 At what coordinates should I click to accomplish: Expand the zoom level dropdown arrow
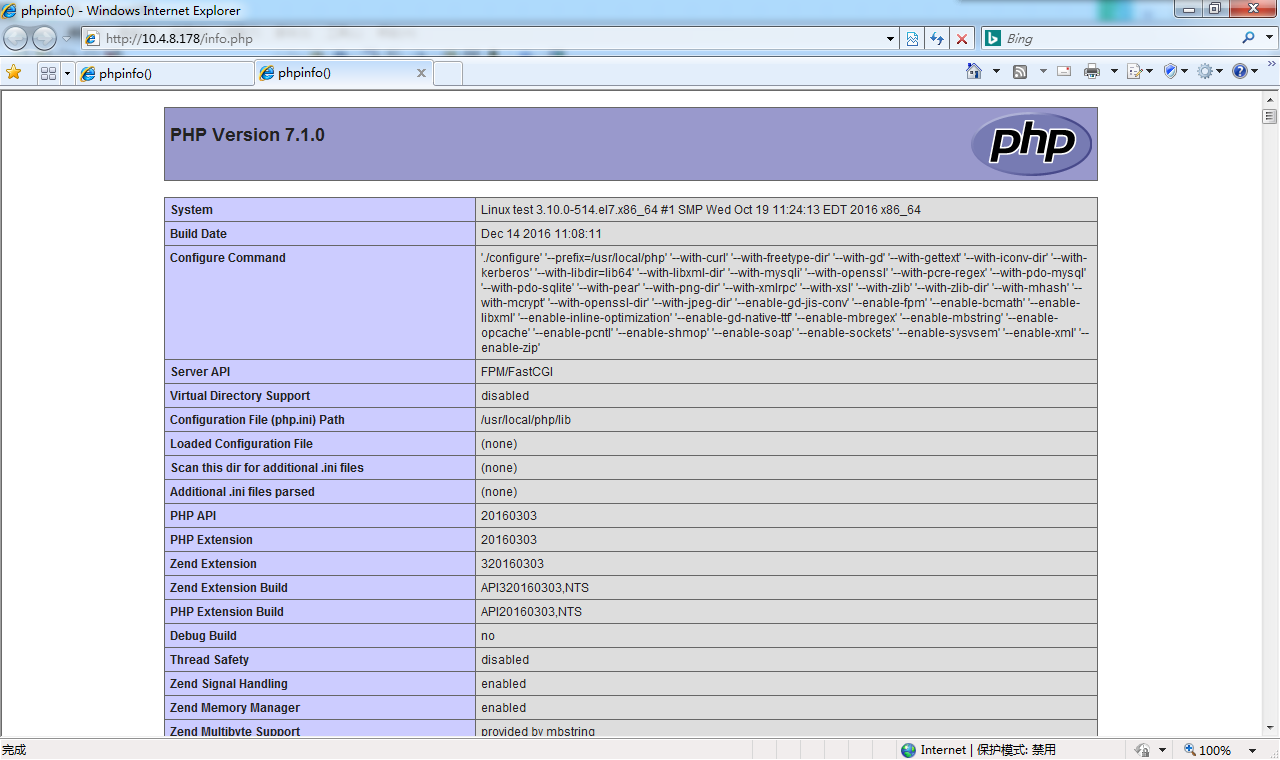(x=1252, y=750)
